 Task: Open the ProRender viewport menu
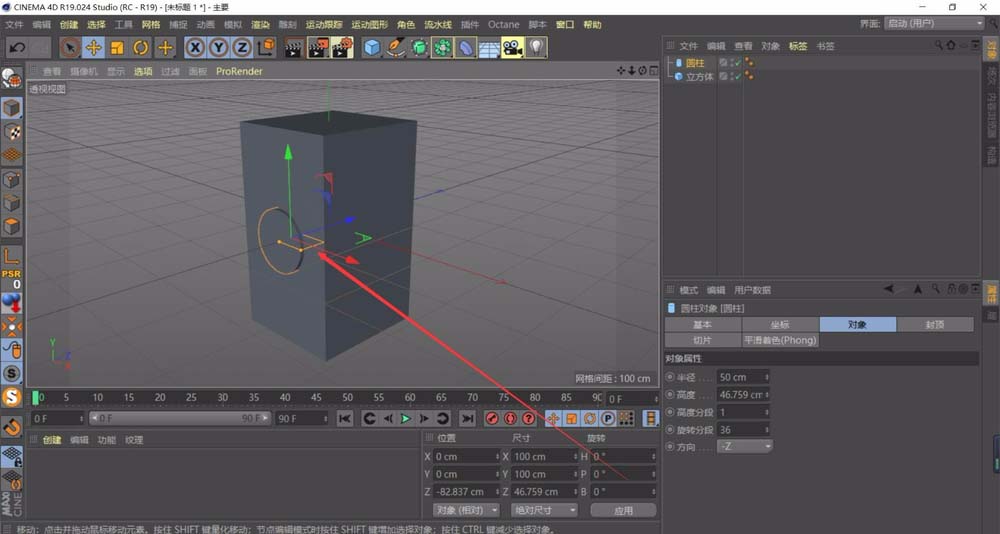(x=239, y=71)
